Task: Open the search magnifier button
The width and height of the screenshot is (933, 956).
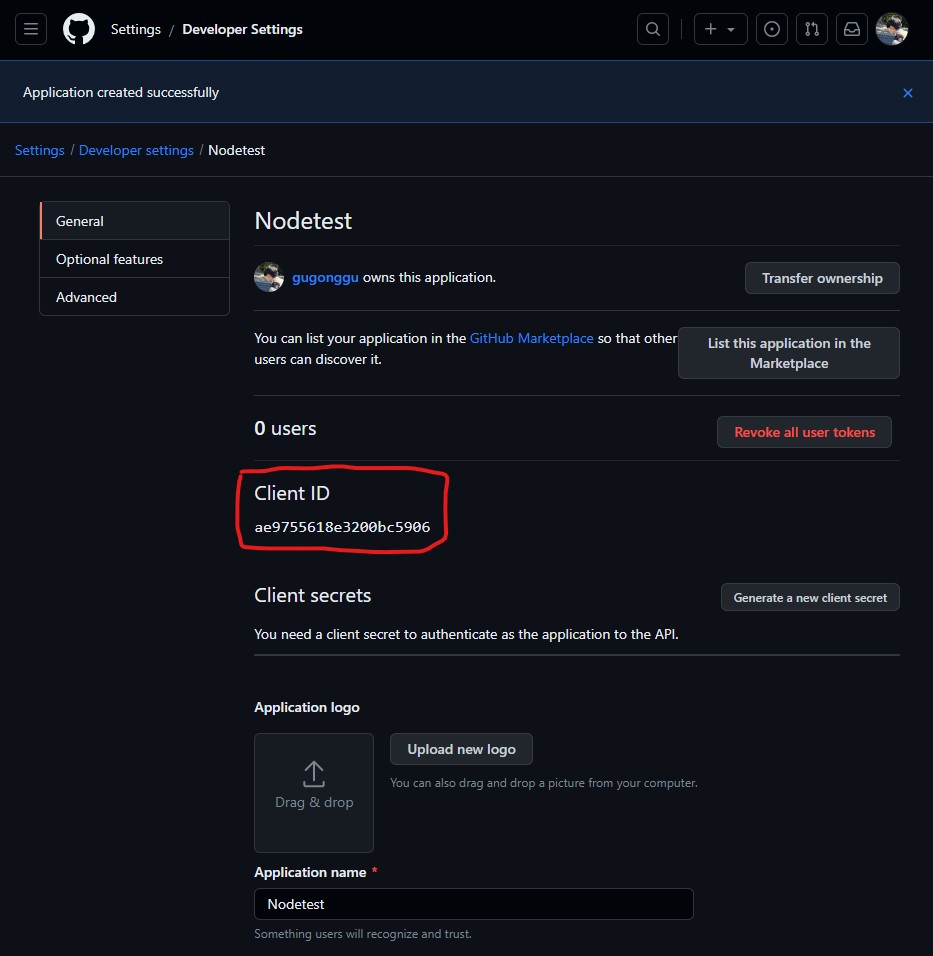Action: coord(652,29)
